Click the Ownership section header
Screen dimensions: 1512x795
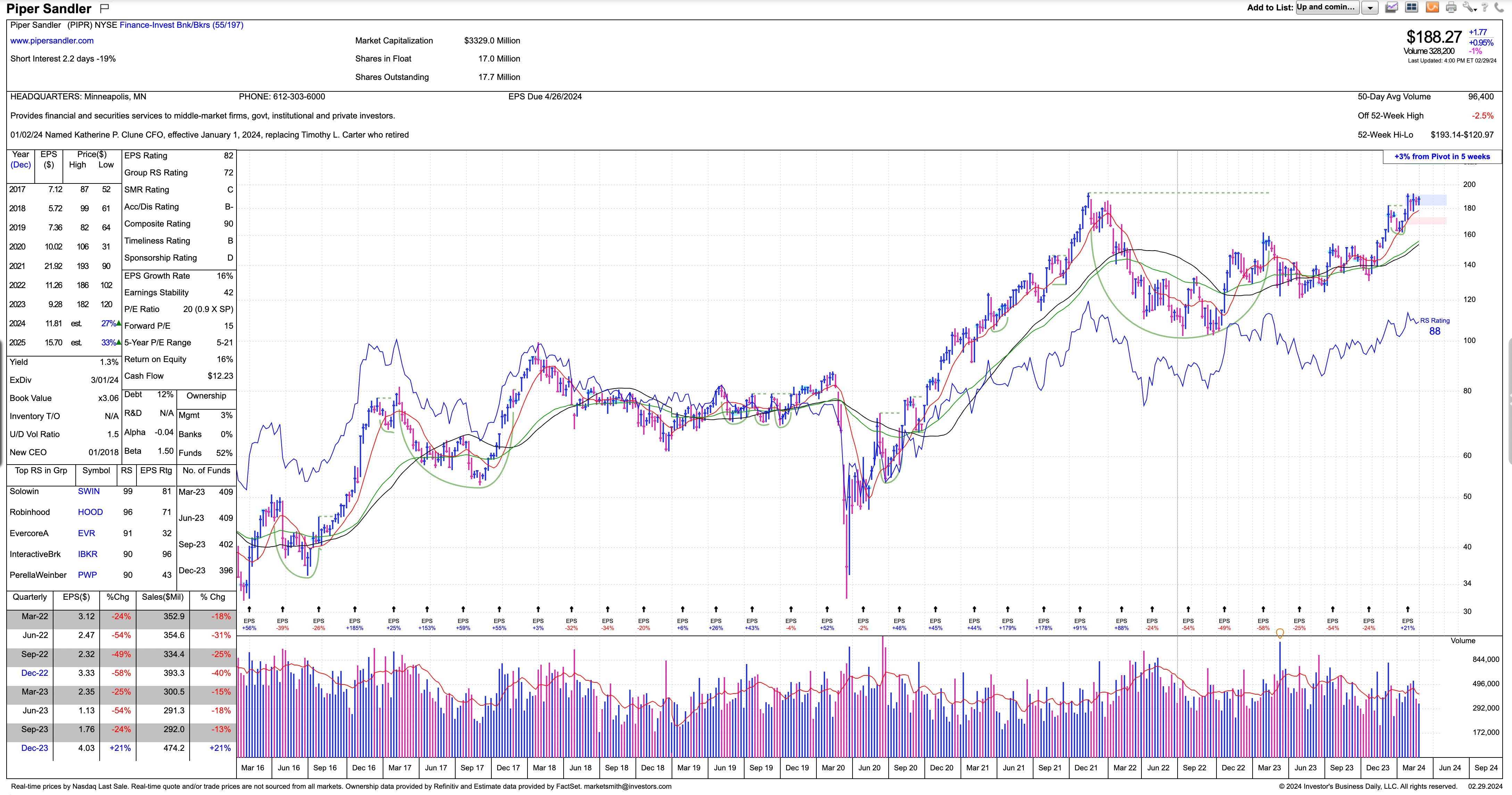(x=206, y=396)
